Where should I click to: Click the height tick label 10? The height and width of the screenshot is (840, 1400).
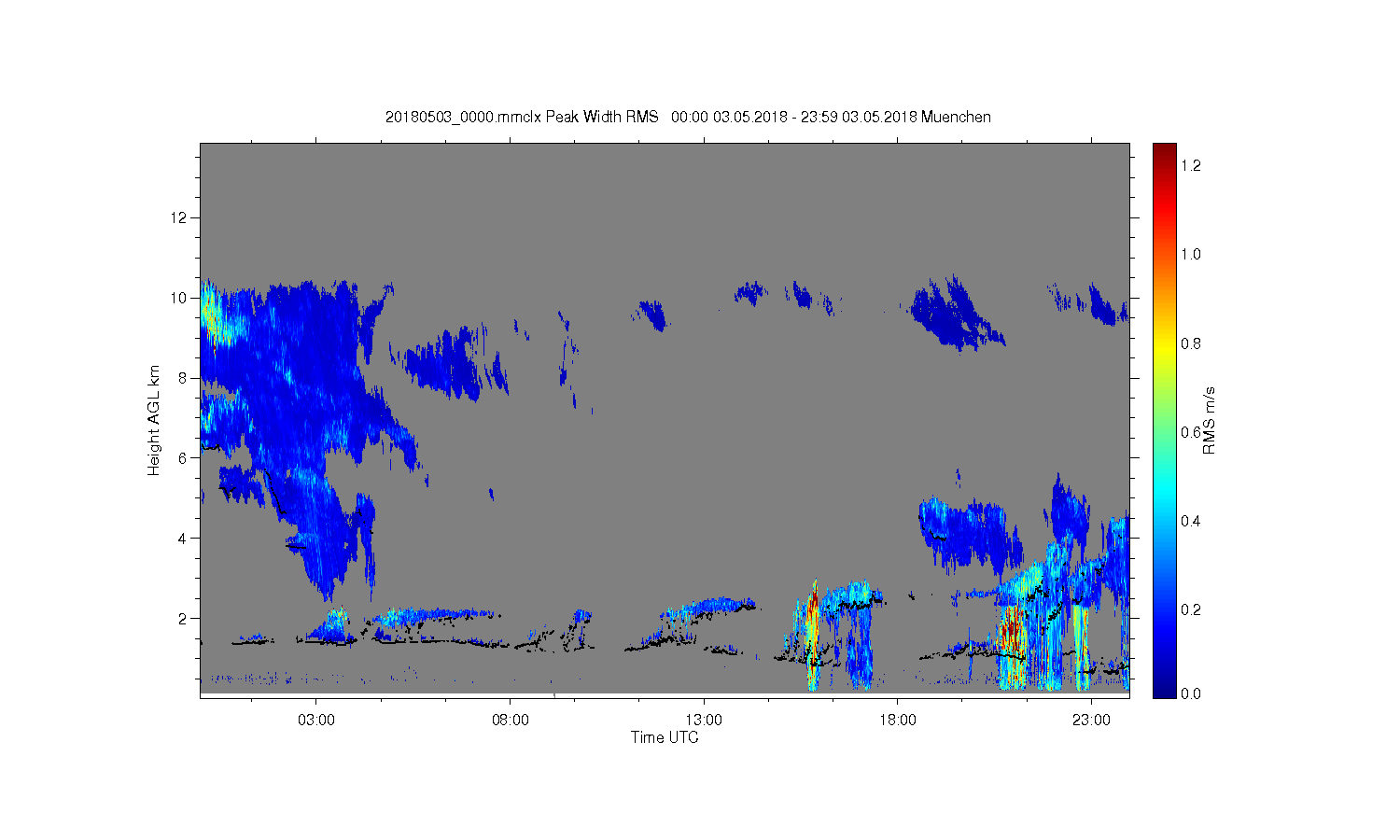(179, 298)
